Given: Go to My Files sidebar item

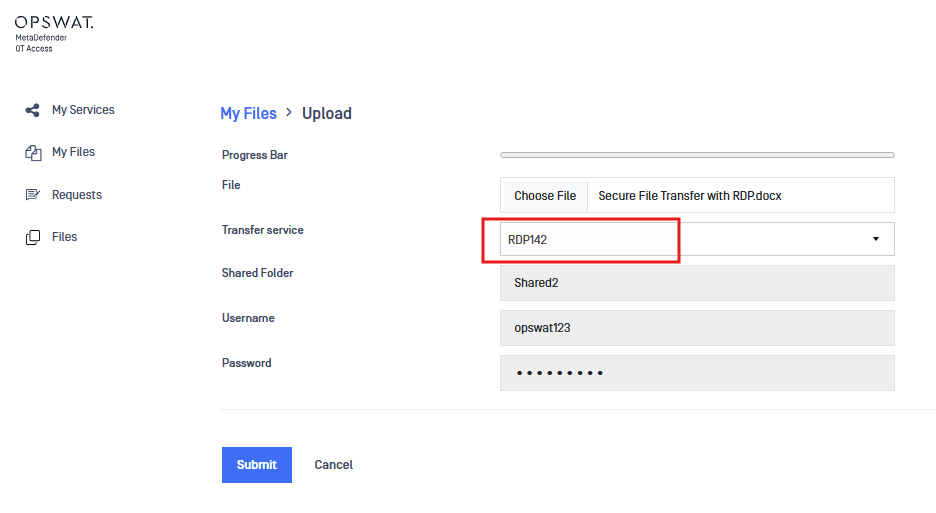Looking at the screenshot, I should (x=73, y=152).
